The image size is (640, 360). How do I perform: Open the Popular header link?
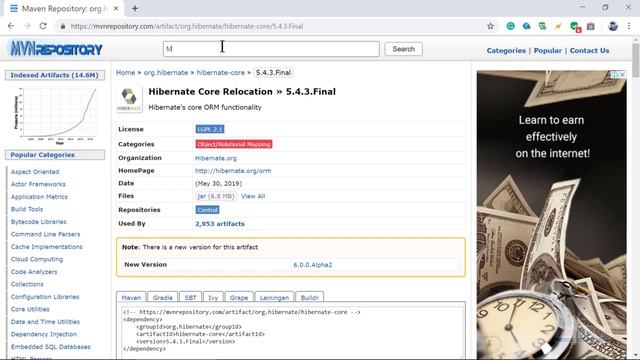[x=547, y=51]
